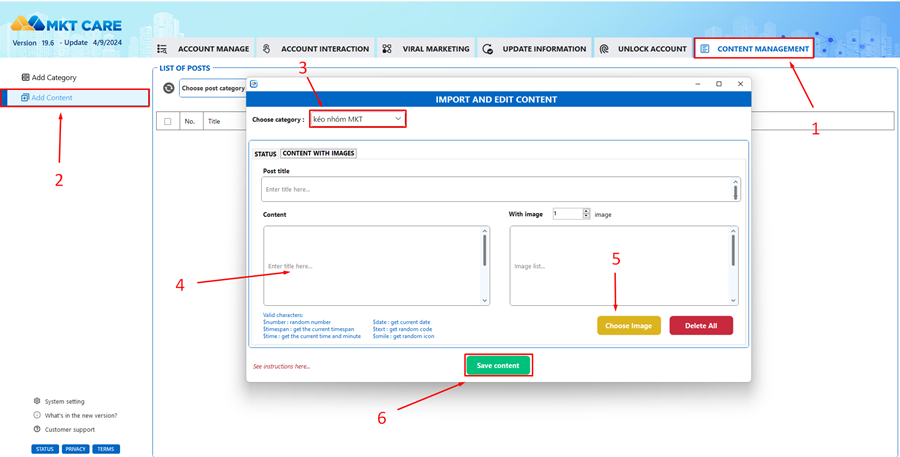
Task: Click the Update Information refresh icon
Action: click(487, 49)
